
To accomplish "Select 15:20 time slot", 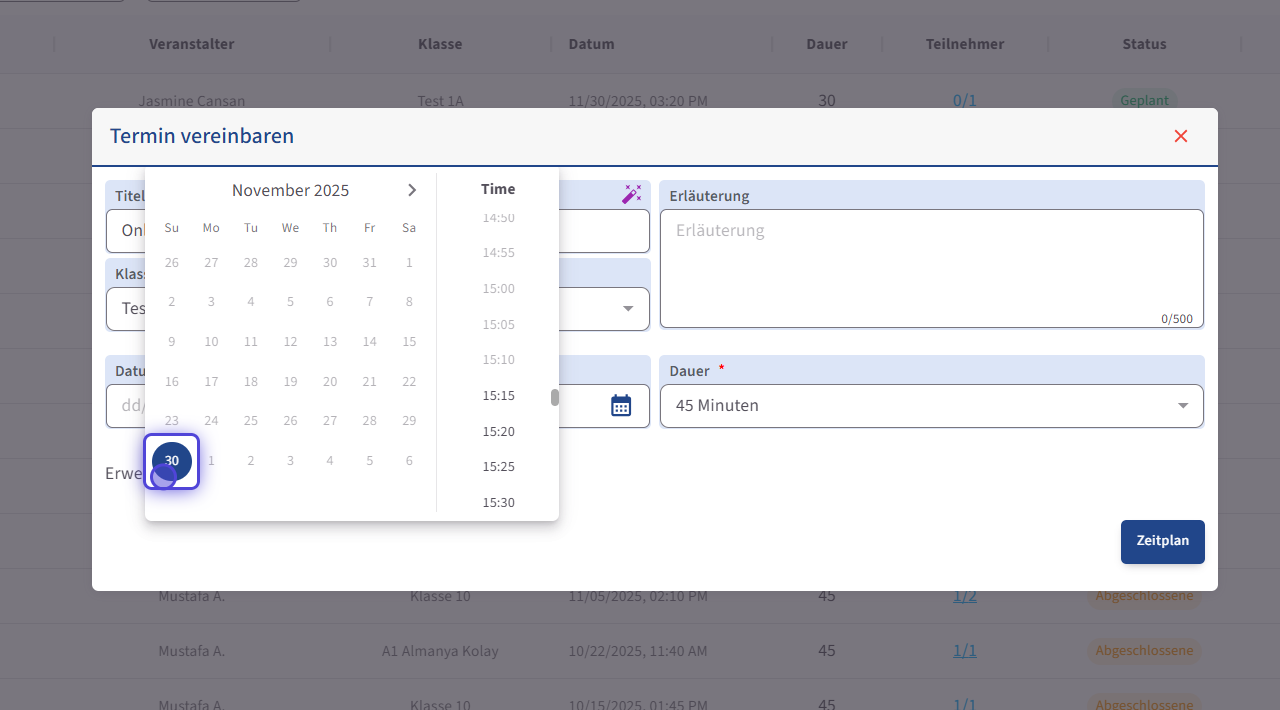I will [498, 432].
